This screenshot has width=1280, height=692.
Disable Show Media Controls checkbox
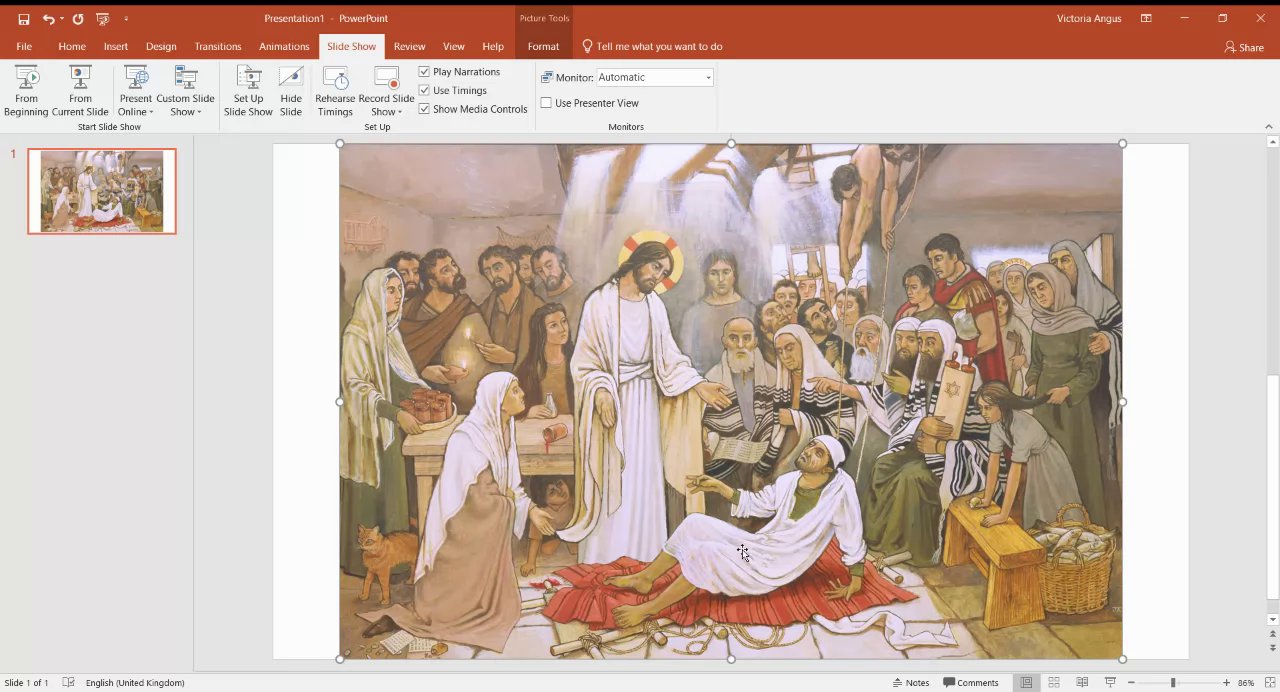424,109
